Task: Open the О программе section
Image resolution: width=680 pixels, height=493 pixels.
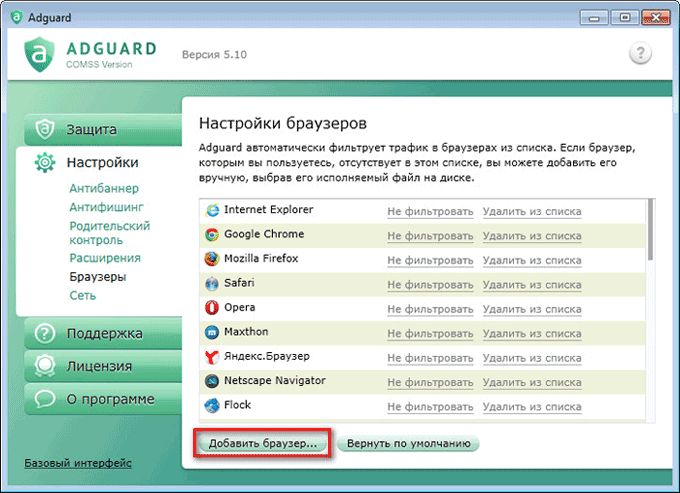Action: [103, 399]
